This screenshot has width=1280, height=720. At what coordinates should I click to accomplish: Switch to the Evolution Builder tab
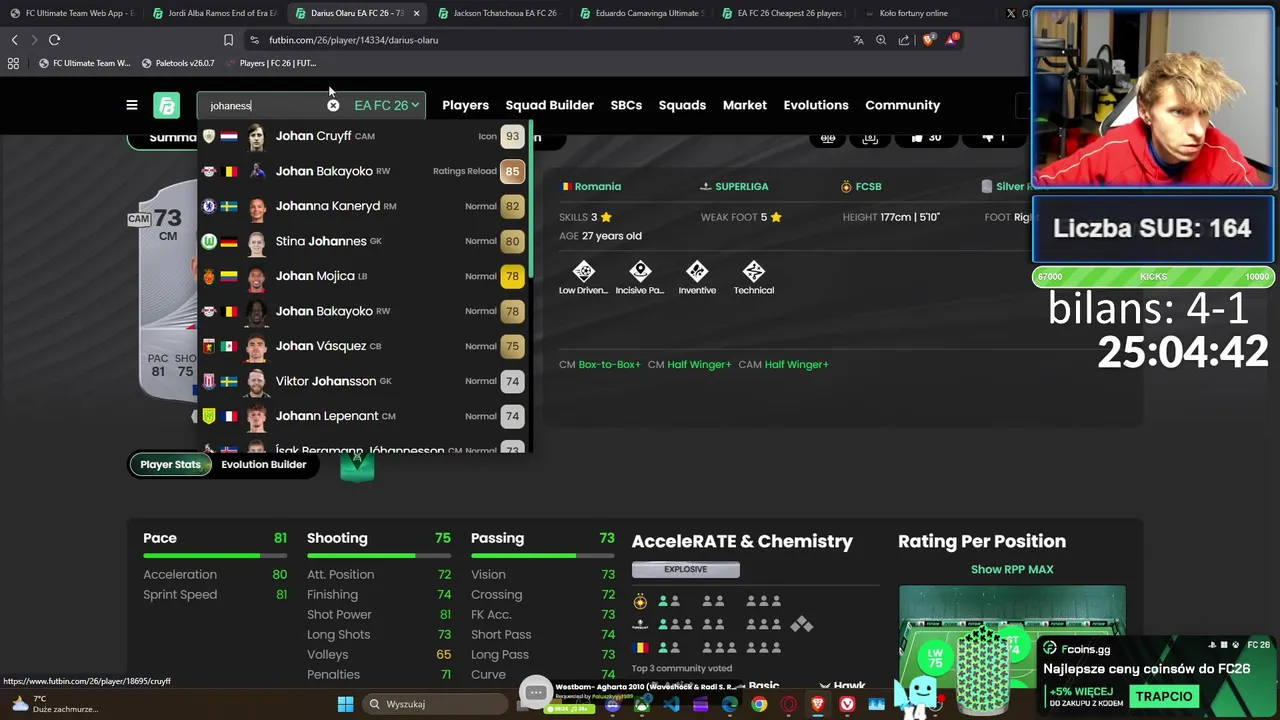(x=263, y=464)
